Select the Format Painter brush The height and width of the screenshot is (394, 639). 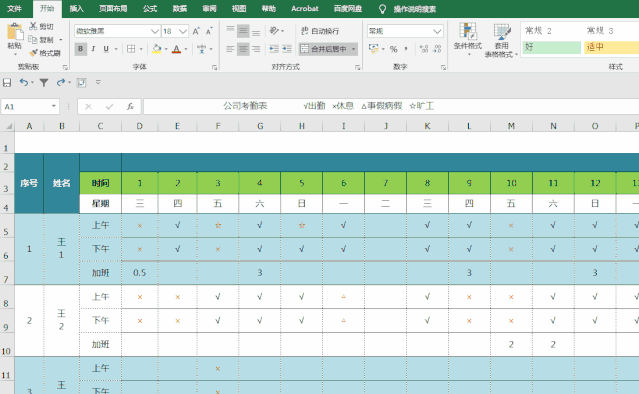[33, 53]
